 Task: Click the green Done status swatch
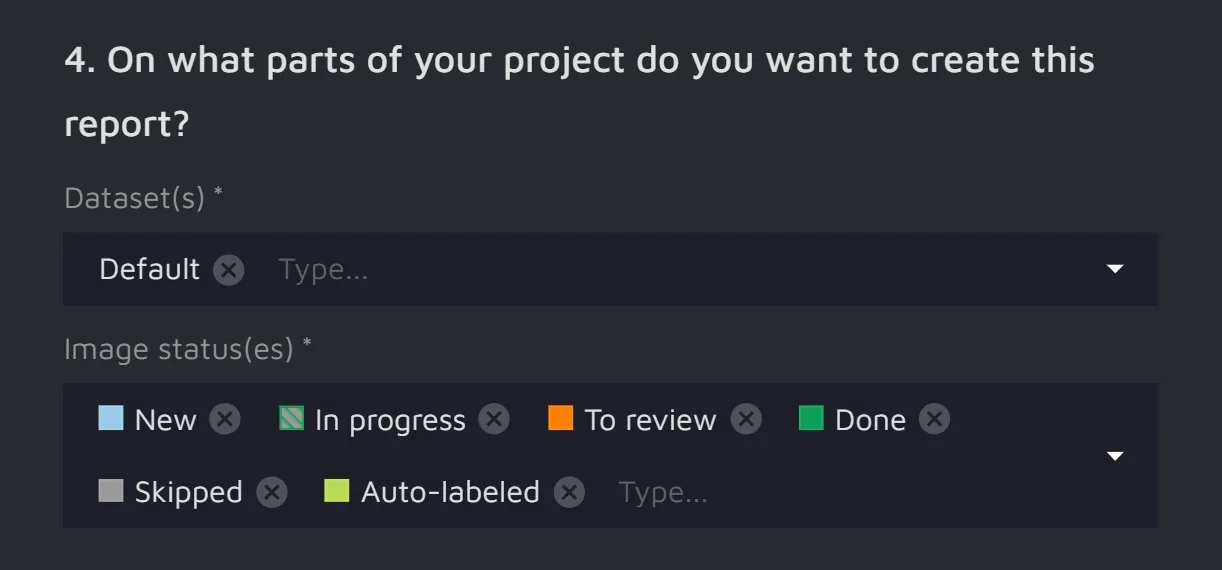(x=811, y=418)
